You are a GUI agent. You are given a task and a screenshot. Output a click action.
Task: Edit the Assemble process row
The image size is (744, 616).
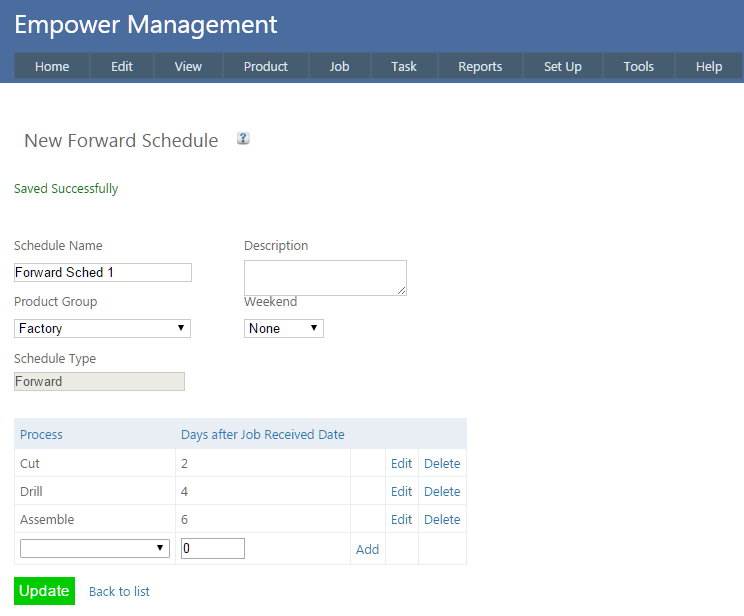(401, 519)
